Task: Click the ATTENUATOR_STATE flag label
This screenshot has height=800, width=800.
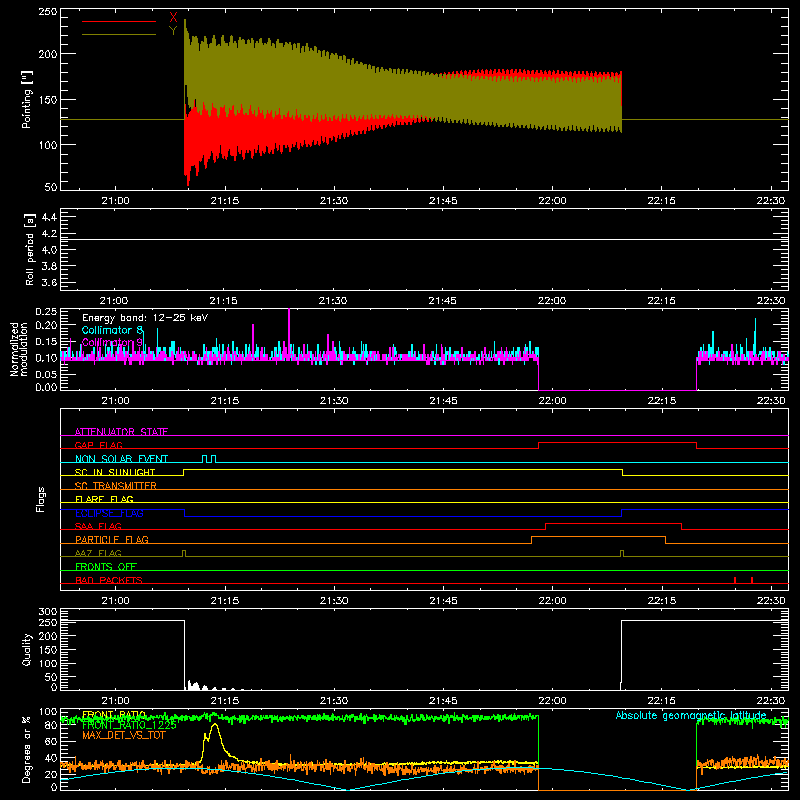Action: pos(121,432)
